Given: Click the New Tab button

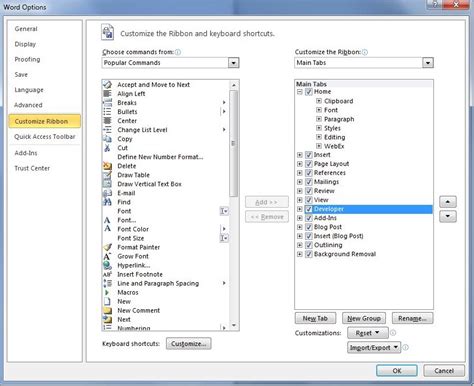Looking at the screenshot, I should (315, 318).
